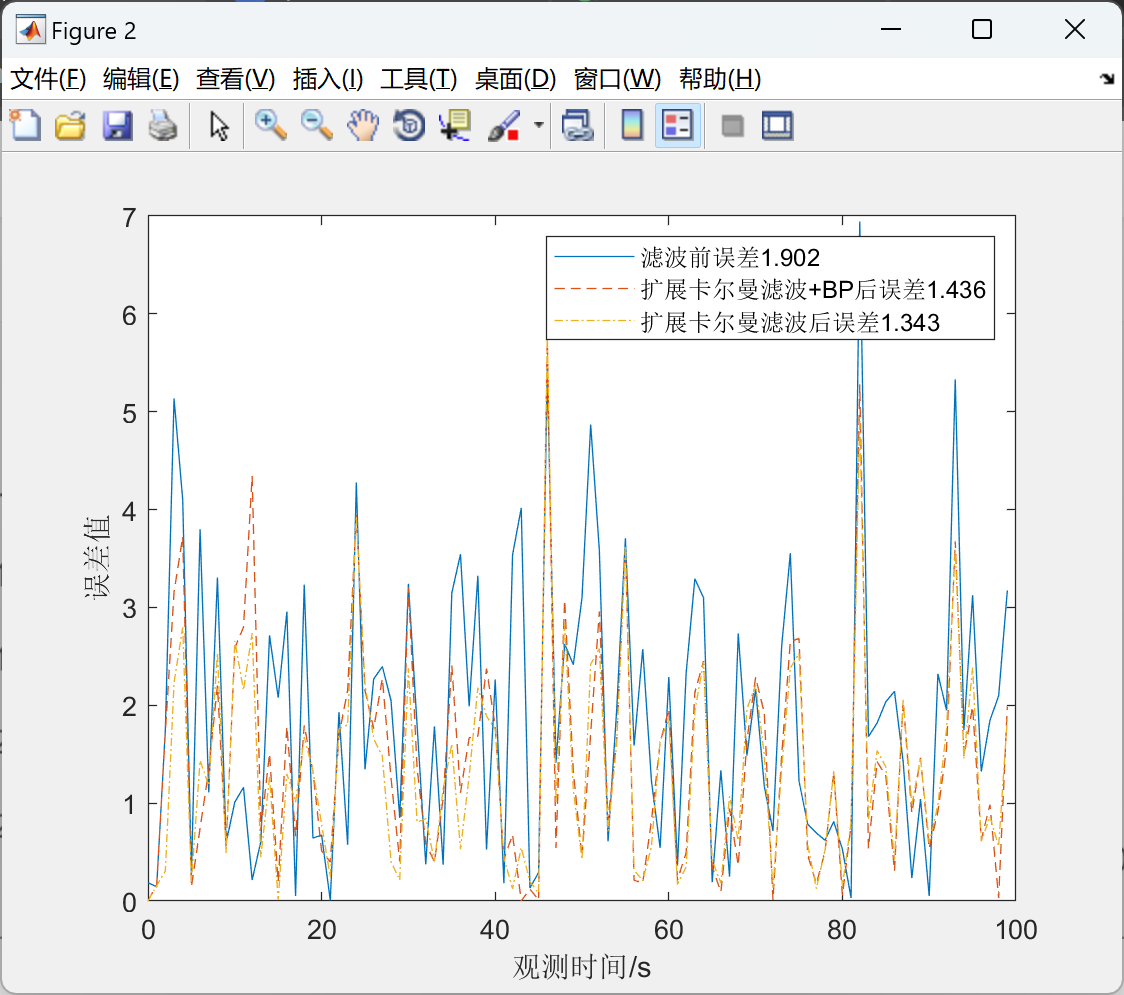Screen dimensions: 1124x995
Task: Click the x-axis label 观测时间/s
Action: 581,967
